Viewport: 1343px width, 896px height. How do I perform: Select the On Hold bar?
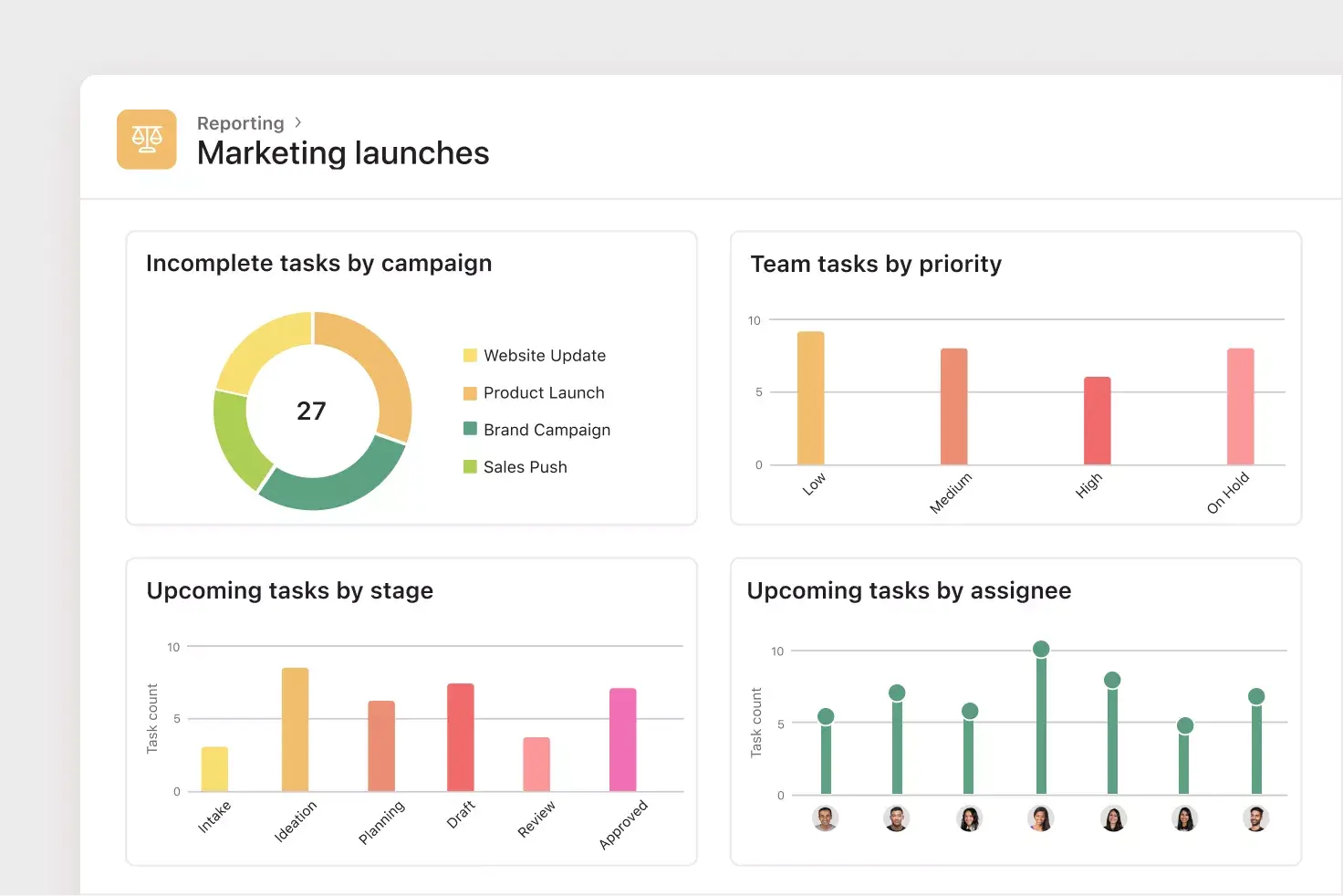click(1242, 406)
